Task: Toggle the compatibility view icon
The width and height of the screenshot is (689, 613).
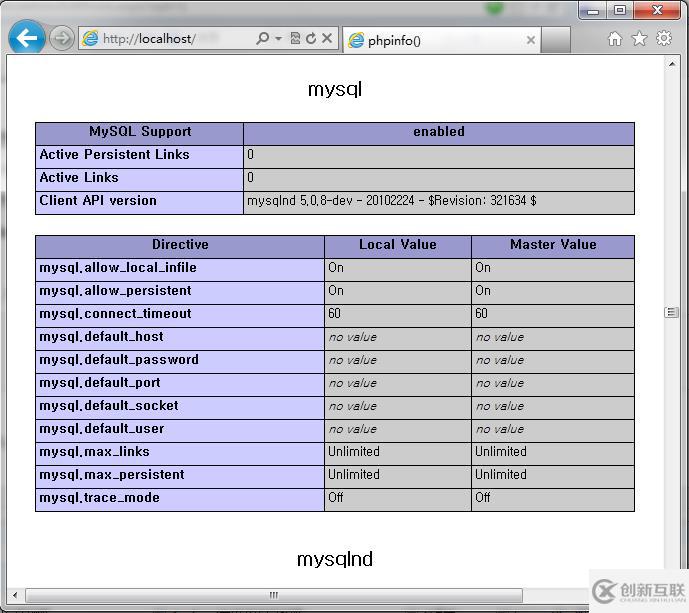Action: point(295,39)
